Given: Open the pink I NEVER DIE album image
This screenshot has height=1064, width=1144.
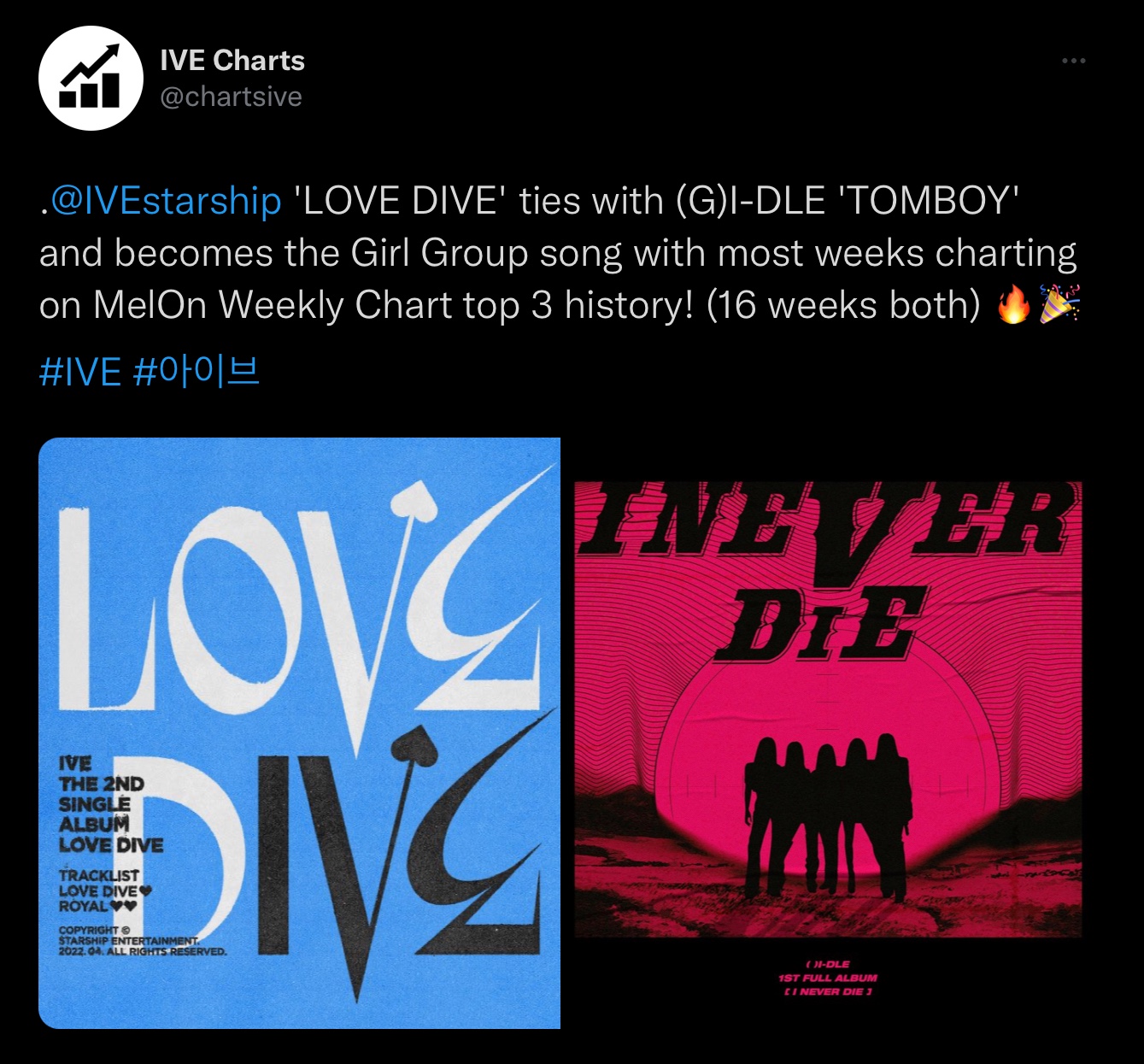Looking at the screenshot, I should click(827, 733).
